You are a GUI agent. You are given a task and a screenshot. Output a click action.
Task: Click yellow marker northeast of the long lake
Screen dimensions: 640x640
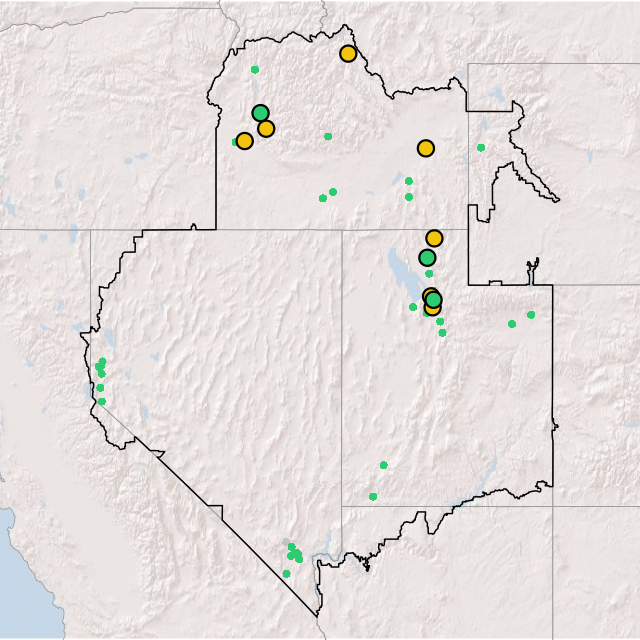tap(434, 238)
